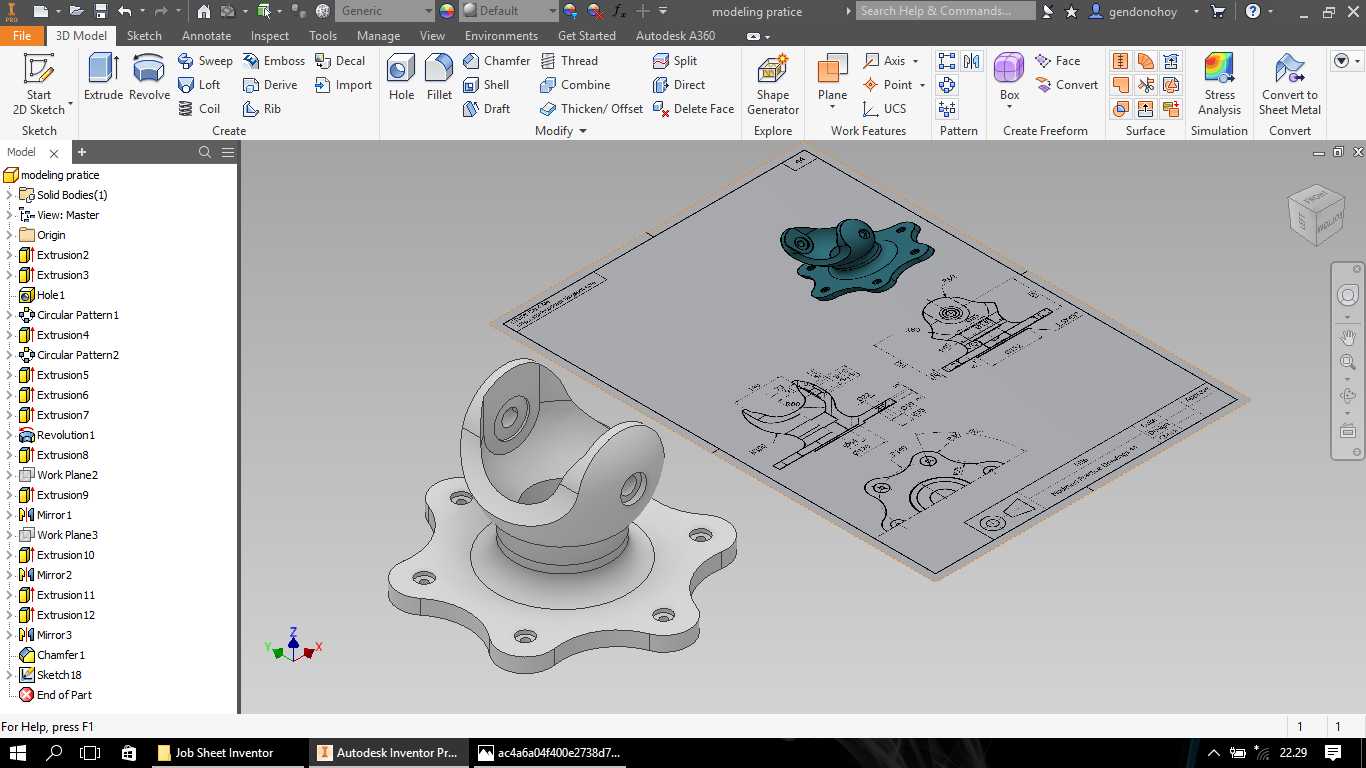Image resolution: width=1366 pixels, height=768 pixels.
Task: Select the Extrude tool
Action: (103, 78)
